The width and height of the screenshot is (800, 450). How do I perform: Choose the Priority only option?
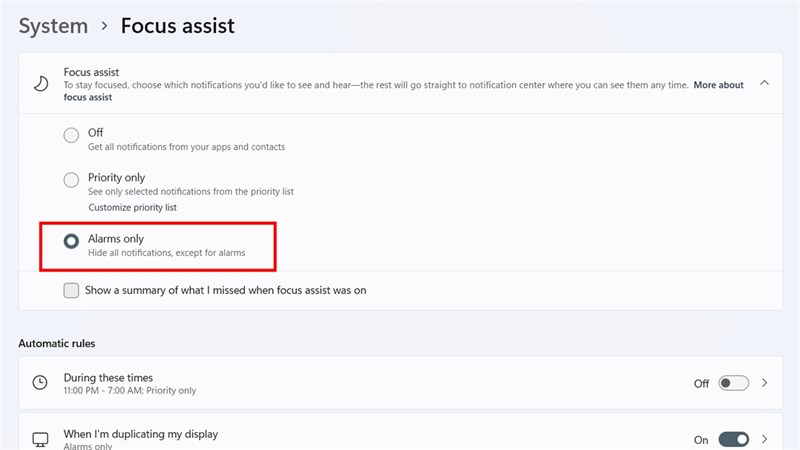[x=71, y=181]
